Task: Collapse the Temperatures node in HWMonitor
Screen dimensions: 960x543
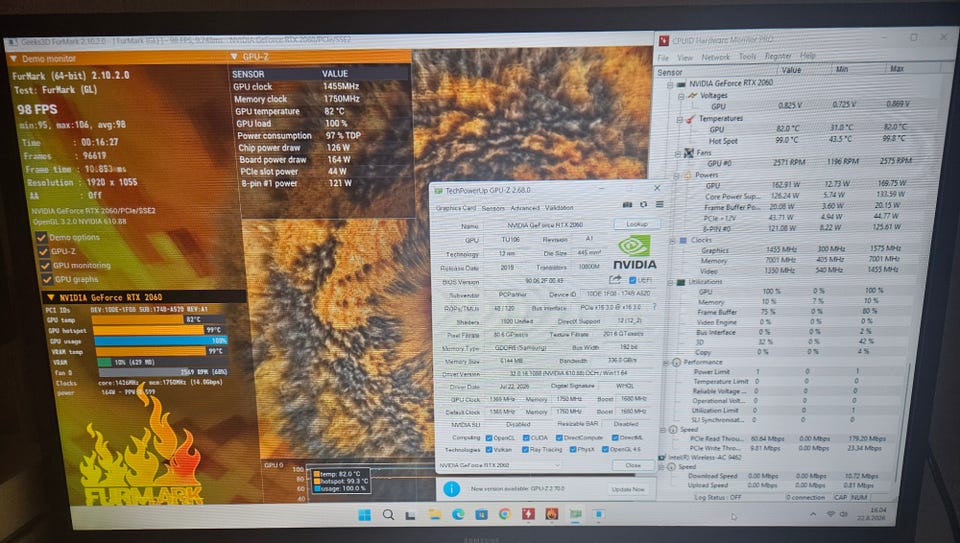Action: point(678,119)
